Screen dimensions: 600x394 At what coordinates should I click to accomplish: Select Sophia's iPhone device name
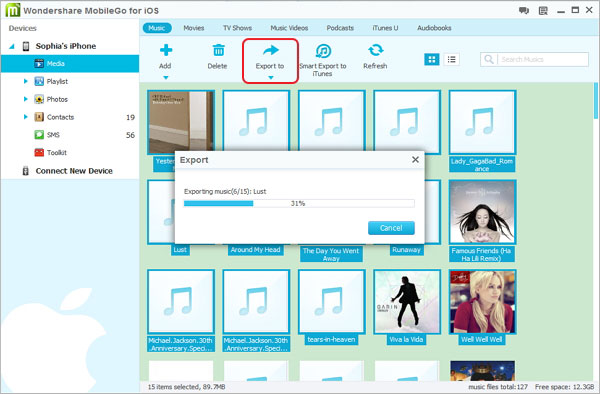[66, 46]
